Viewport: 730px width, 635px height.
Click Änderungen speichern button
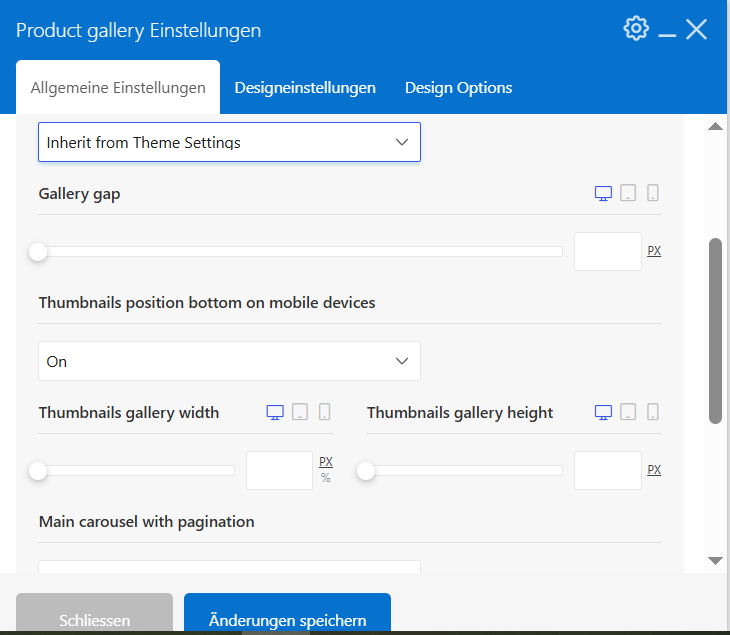(287, 613)
